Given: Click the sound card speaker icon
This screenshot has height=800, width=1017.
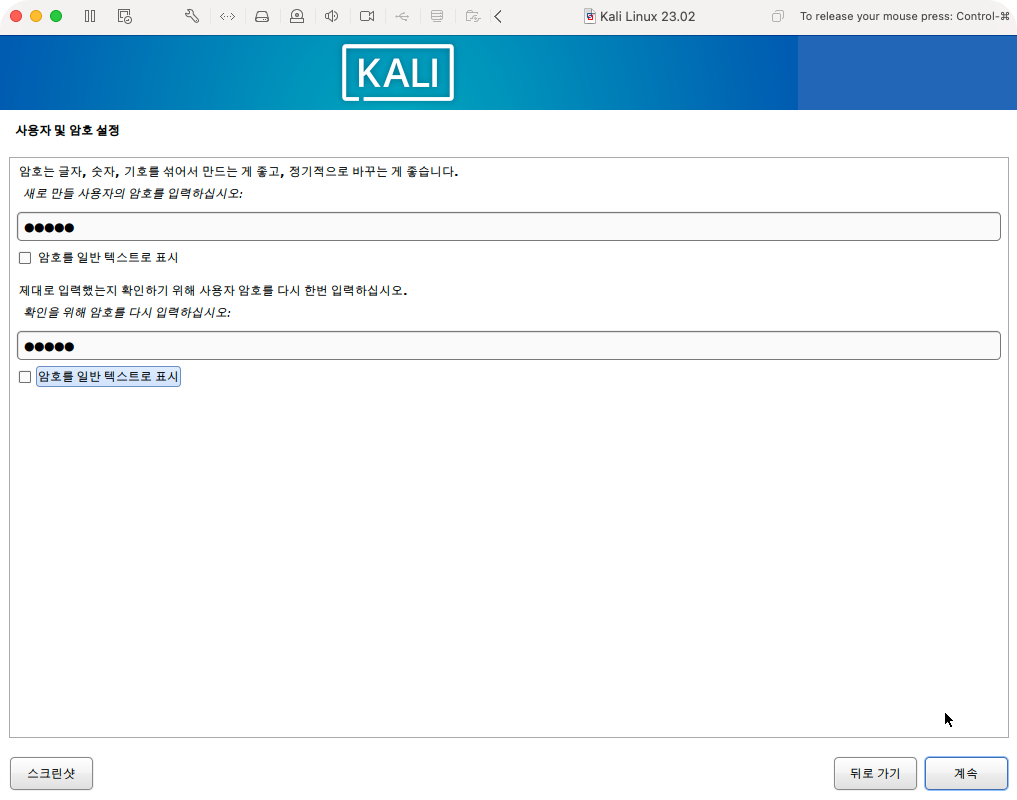Looking at the screenshot, I should point(331,16).
